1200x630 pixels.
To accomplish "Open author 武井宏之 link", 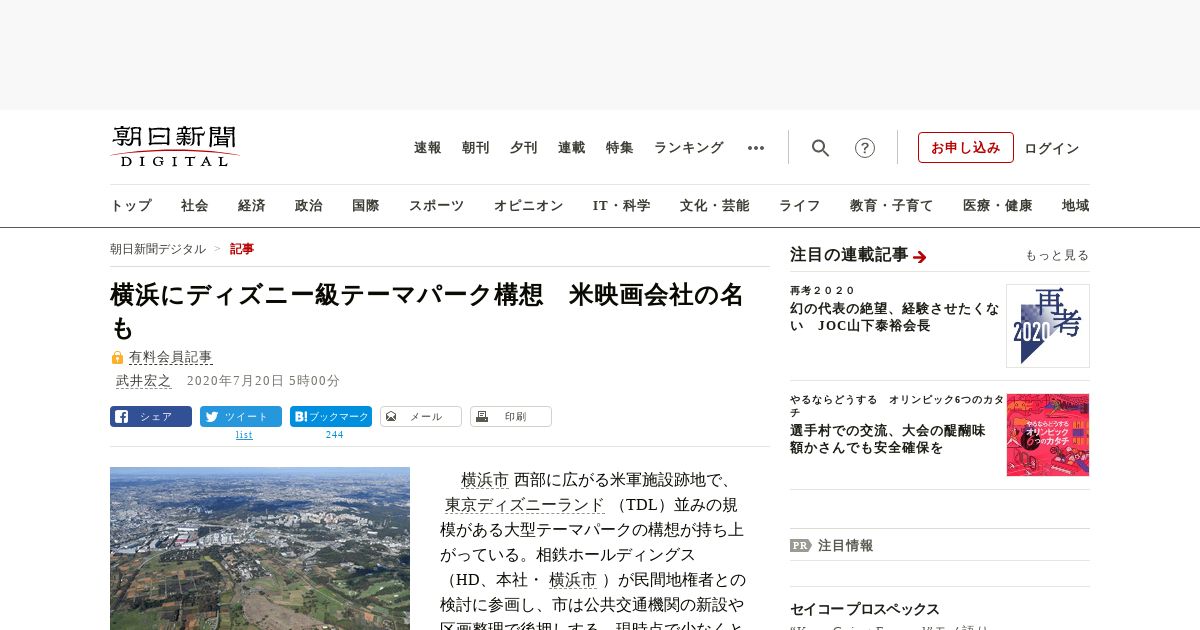I will 144,381.
